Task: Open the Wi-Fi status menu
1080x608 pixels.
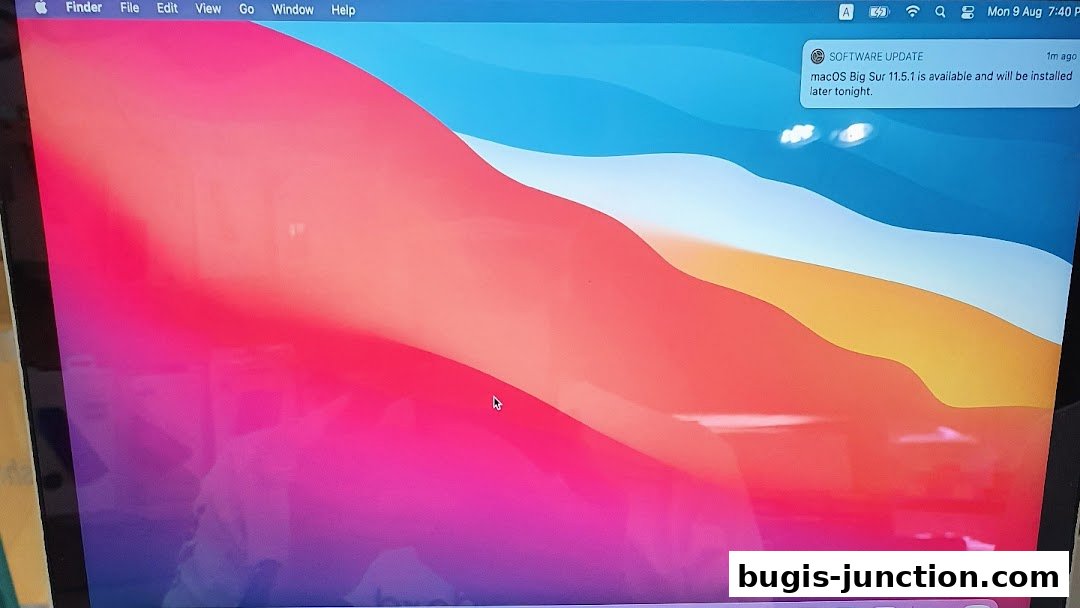Action: click(913, 11)
